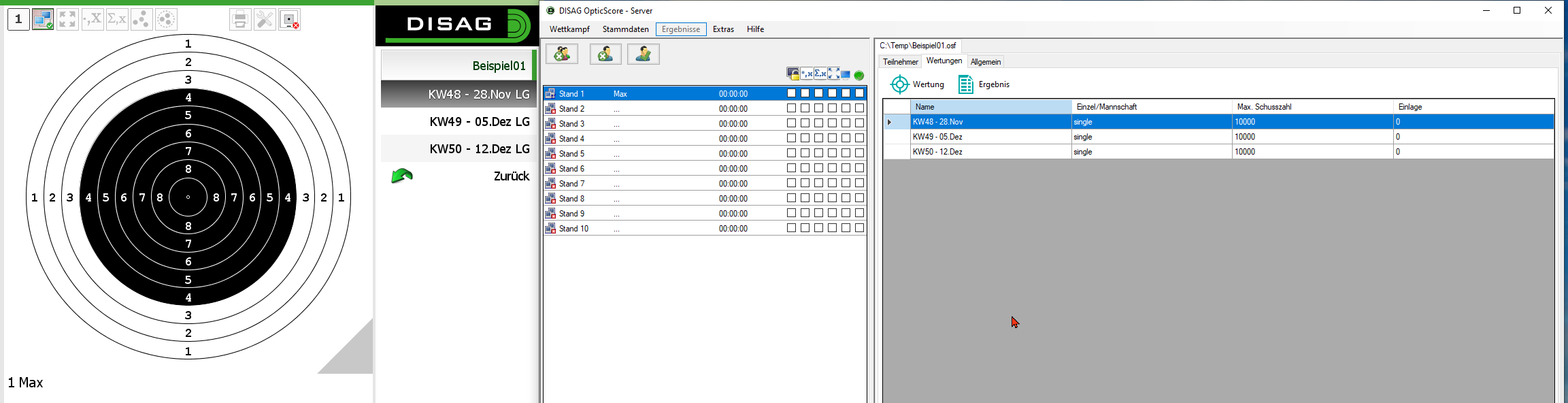Screen dimensions: 1568x403
Task: Switch to the Allgemein tab
Action: click(985, 62)
